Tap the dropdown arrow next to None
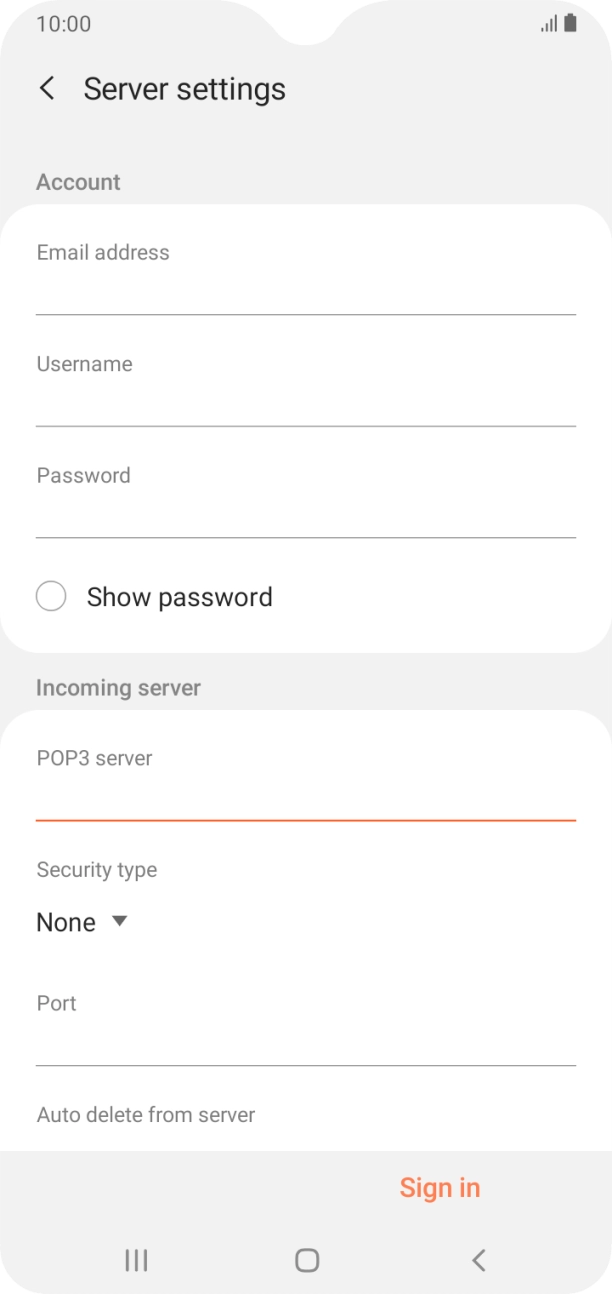 tap(119, 921)
